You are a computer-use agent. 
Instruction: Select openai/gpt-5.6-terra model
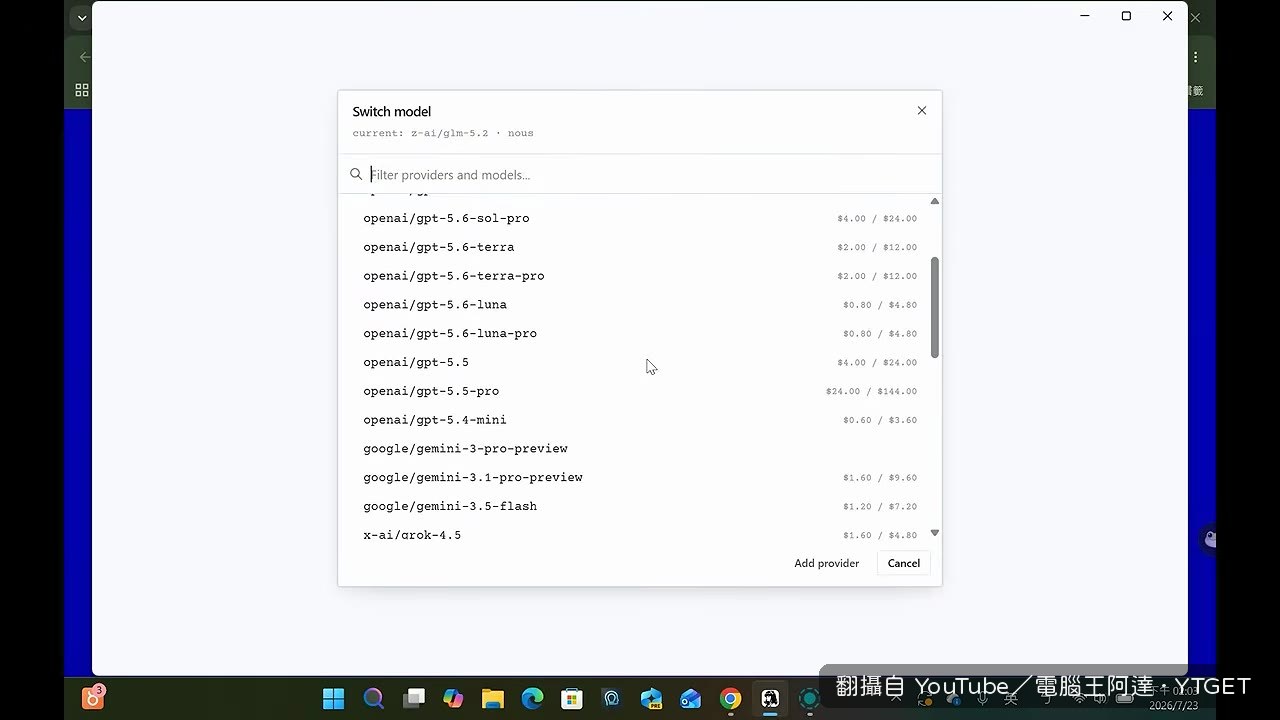pos(640,247)
